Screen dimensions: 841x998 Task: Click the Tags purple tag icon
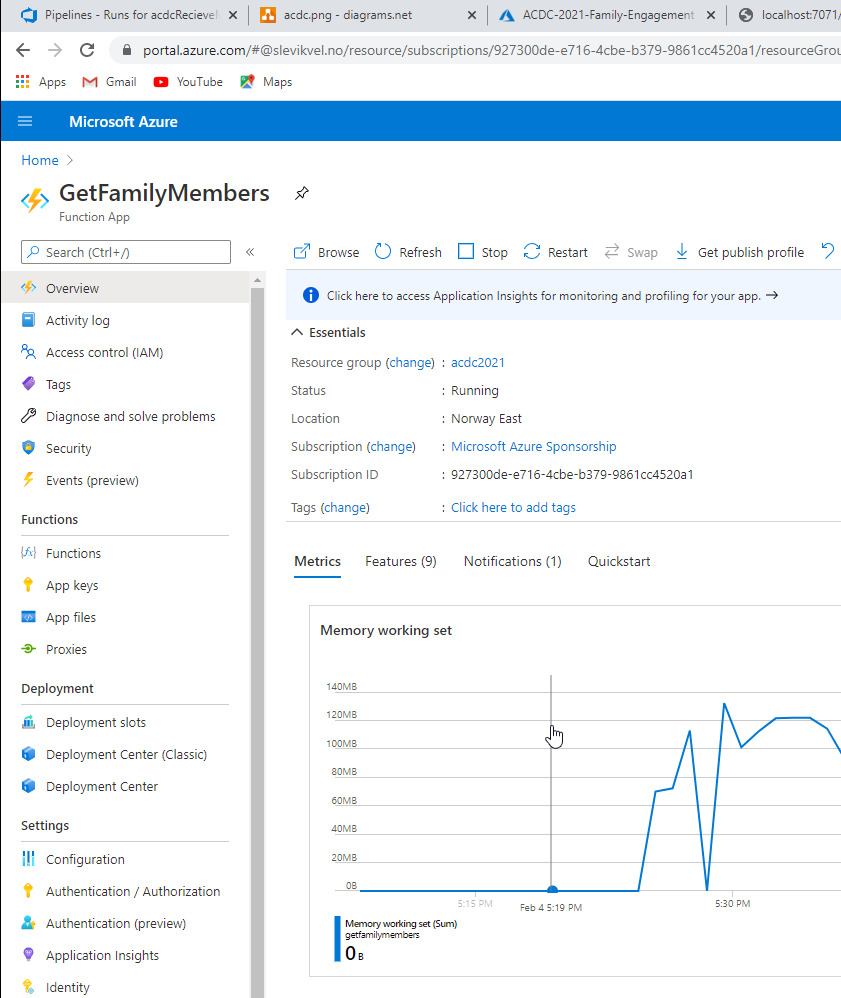tap(29, 384)
